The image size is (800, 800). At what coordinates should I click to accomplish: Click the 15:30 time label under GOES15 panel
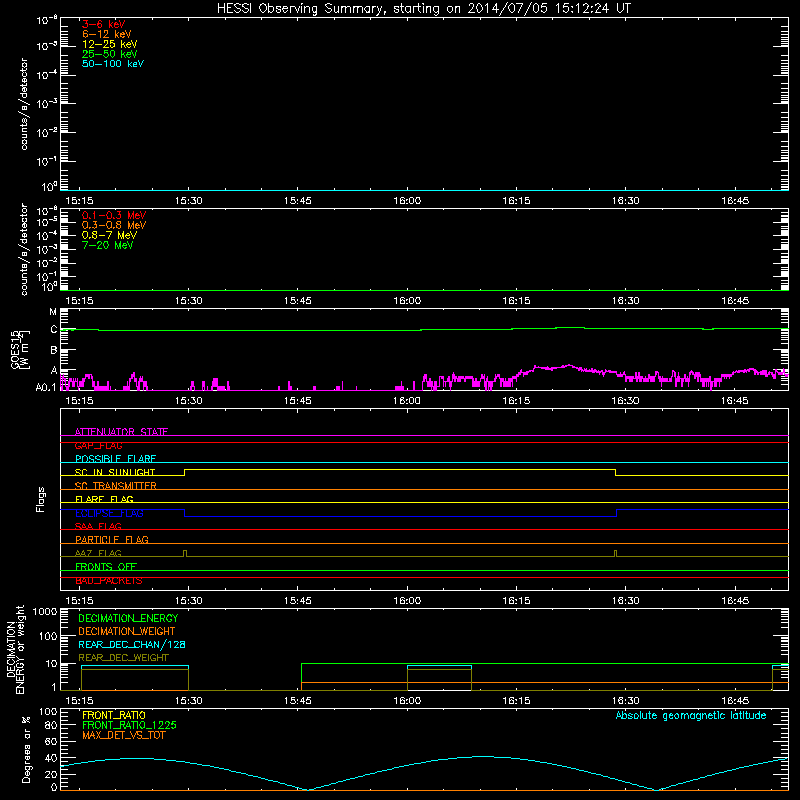point(189,401)
